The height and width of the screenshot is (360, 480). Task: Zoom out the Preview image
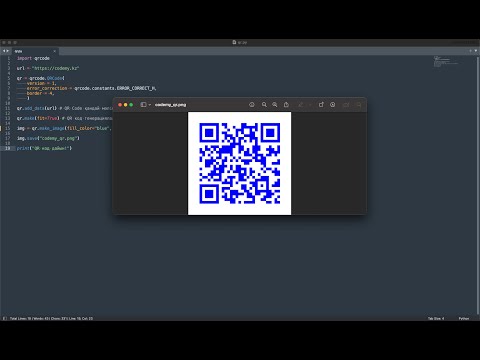[264, 105]
